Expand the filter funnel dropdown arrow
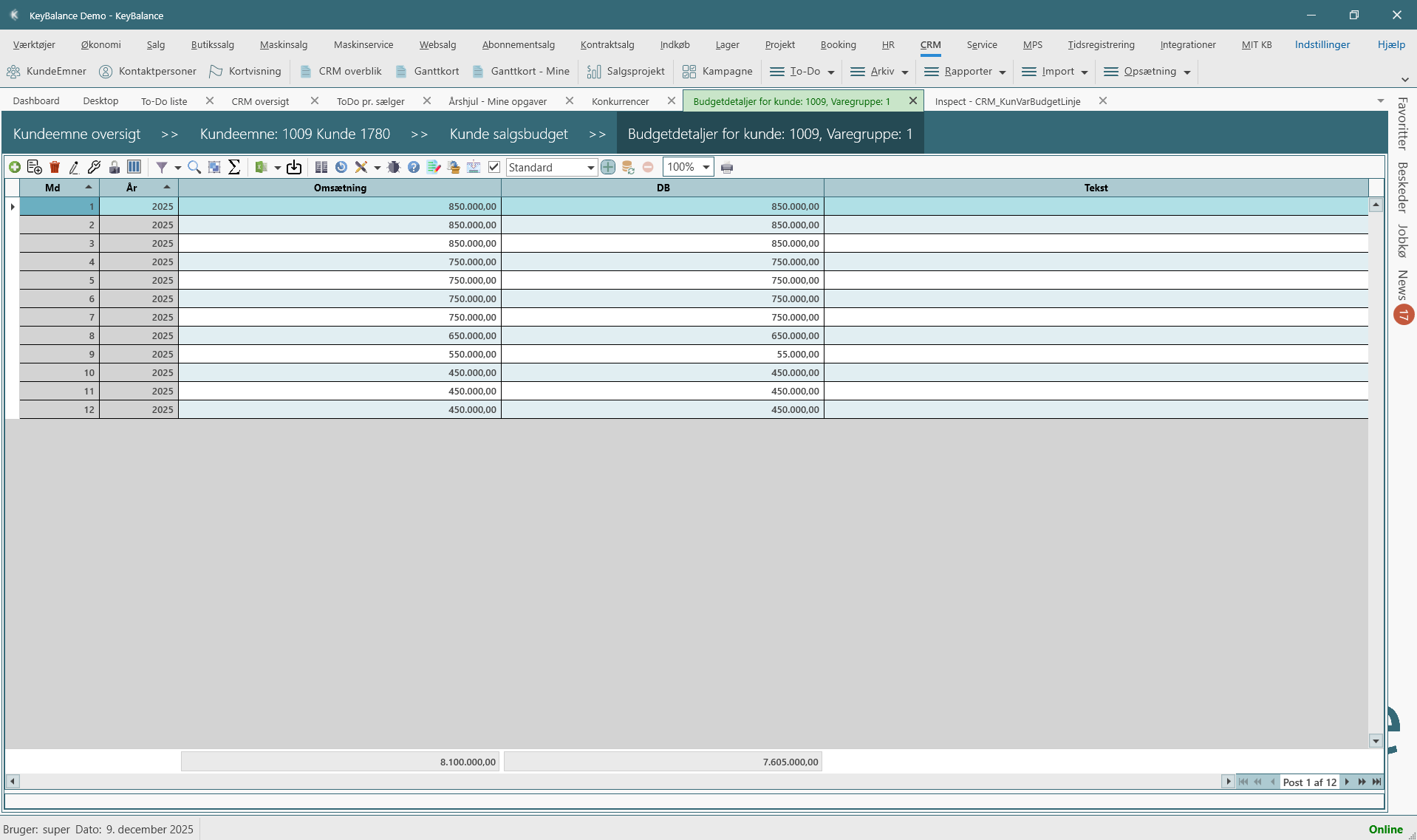Screen dimensions: 1417x840 pyautogui.click(x=177, y=168)
